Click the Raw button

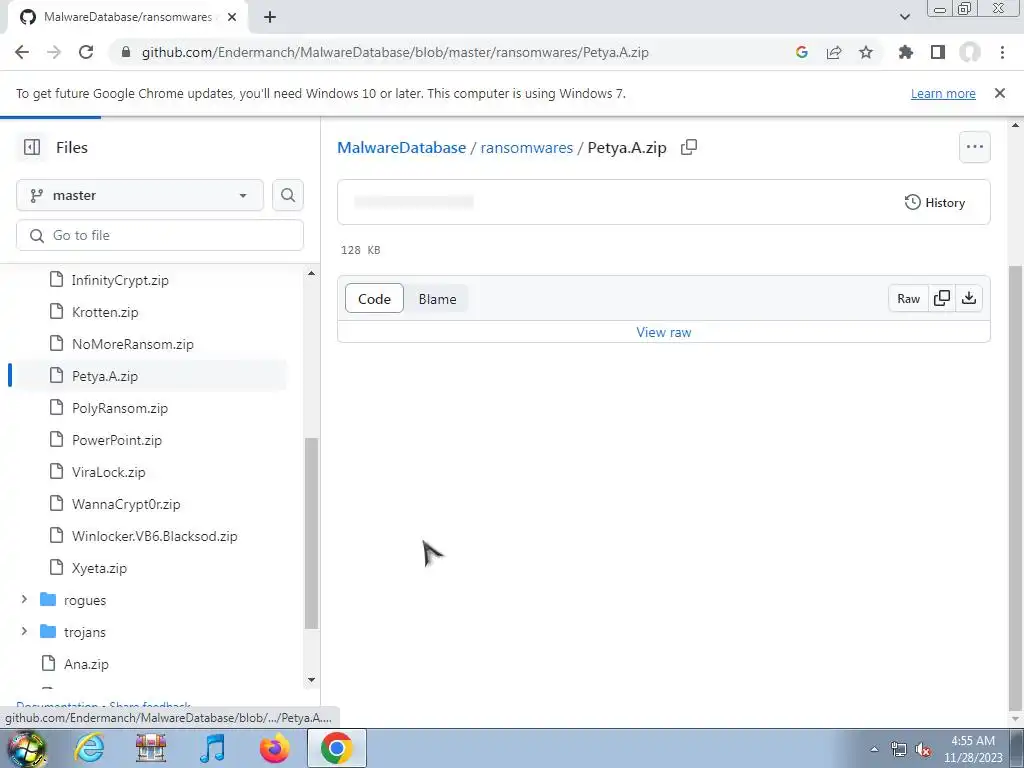click(x=908, y=298)
